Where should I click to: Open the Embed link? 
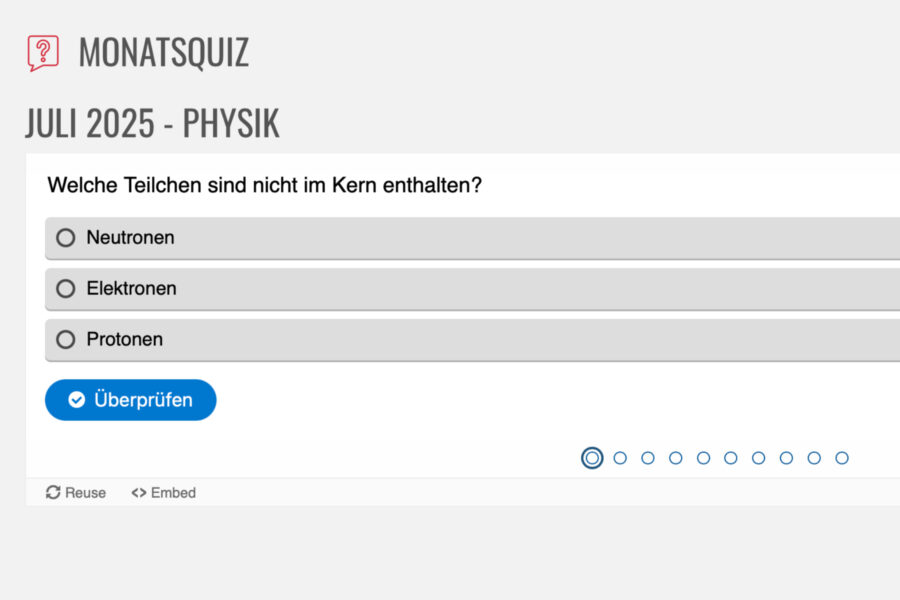coord(173,493)
